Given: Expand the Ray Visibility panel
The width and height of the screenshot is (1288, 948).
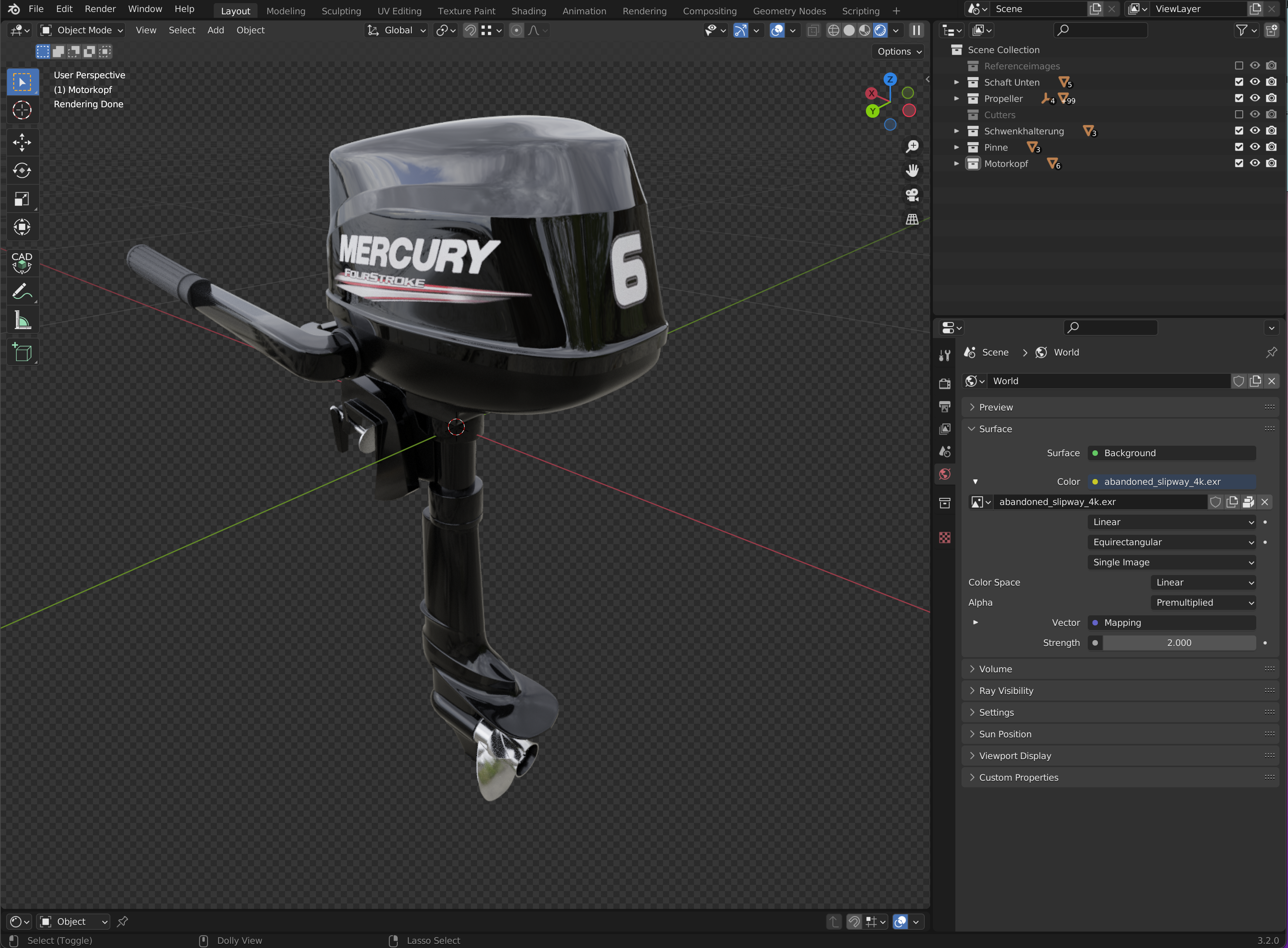Looking at the screenshot, I should tap(1006, 690).
